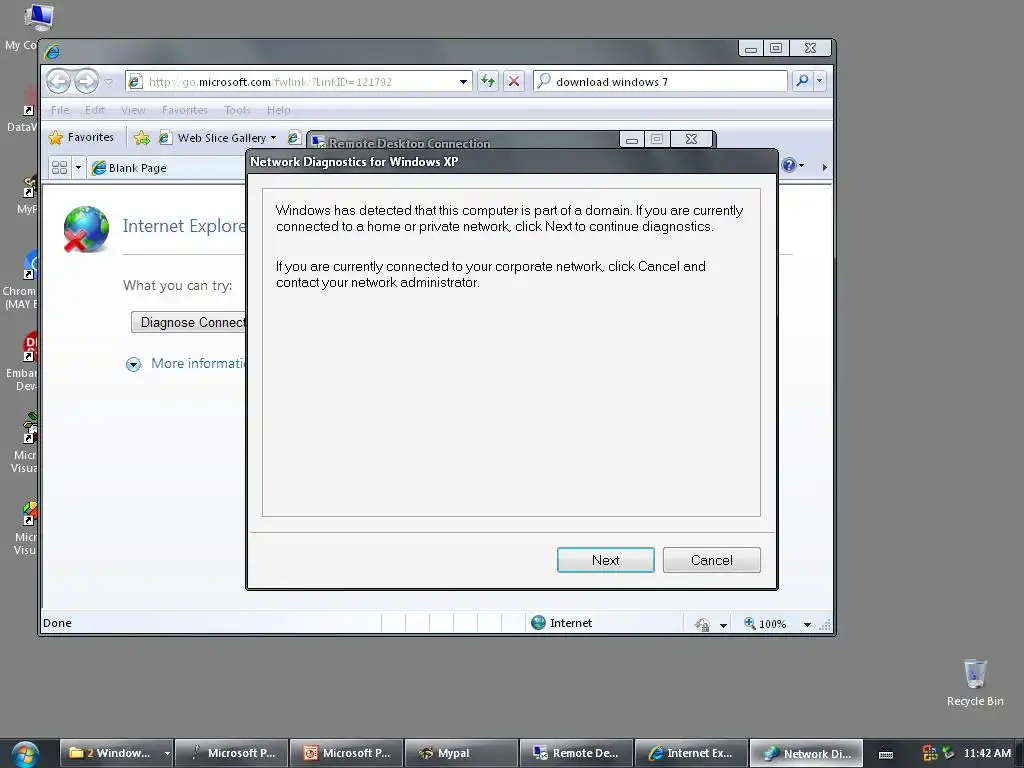Open the Help menu
Screen dimensions: 1024x768
278,110
